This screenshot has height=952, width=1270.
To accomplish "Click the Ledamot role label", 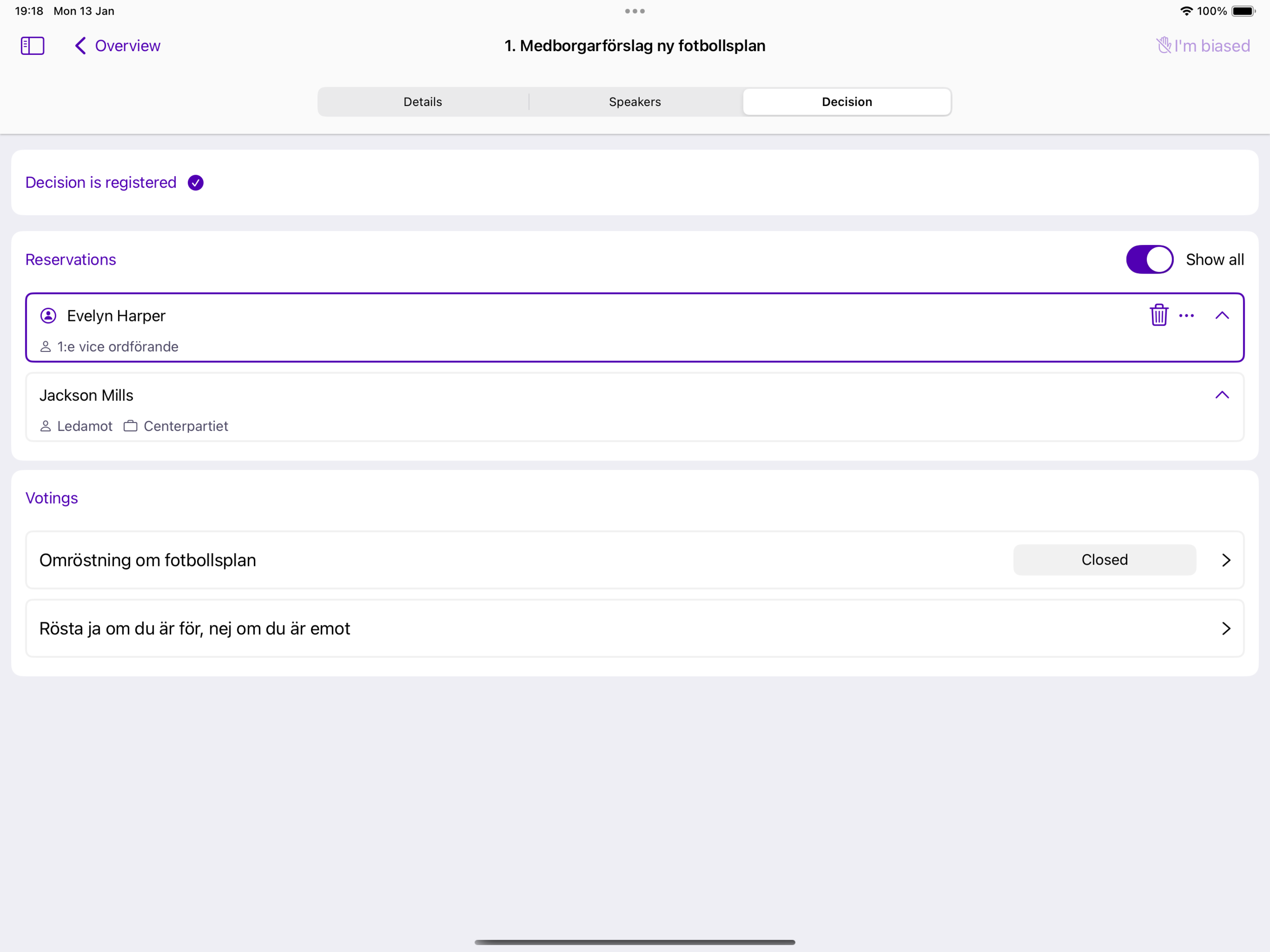I will (85, 426).
